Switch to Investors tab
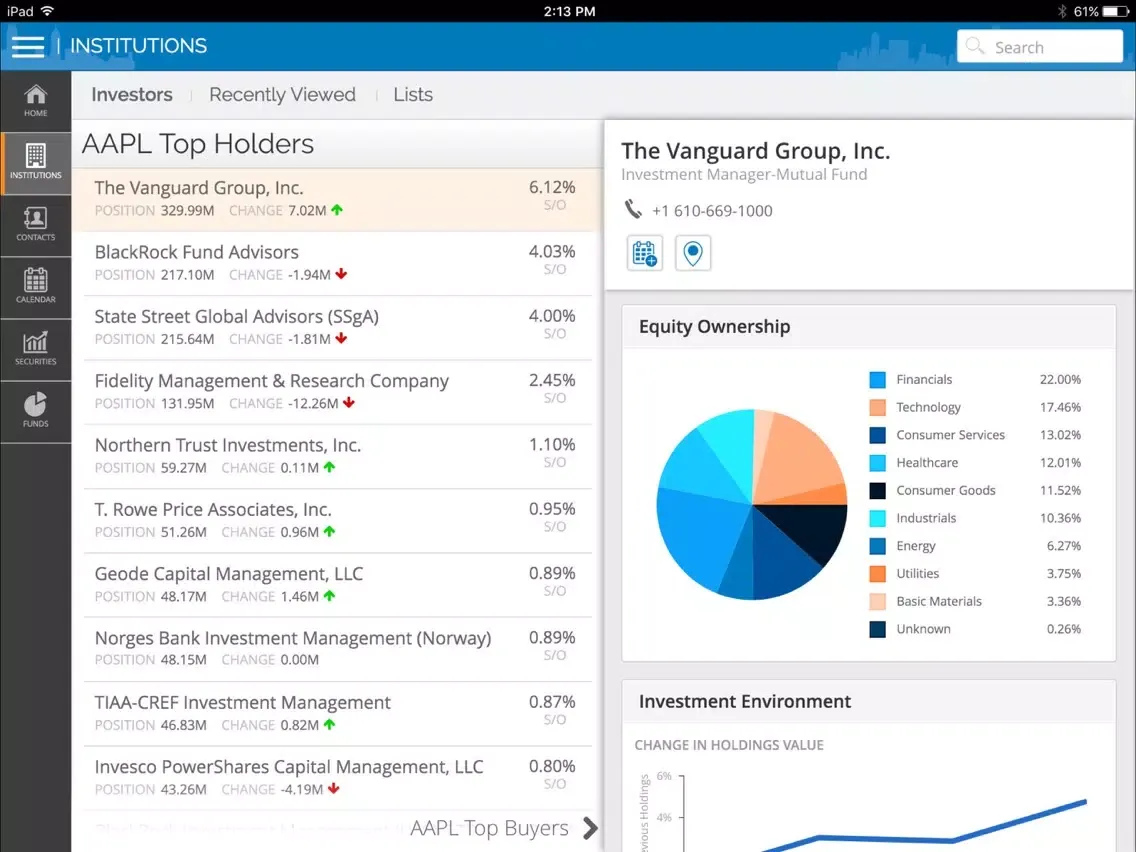The width and height of the screenshot is (1136, 852). [132, 95]
